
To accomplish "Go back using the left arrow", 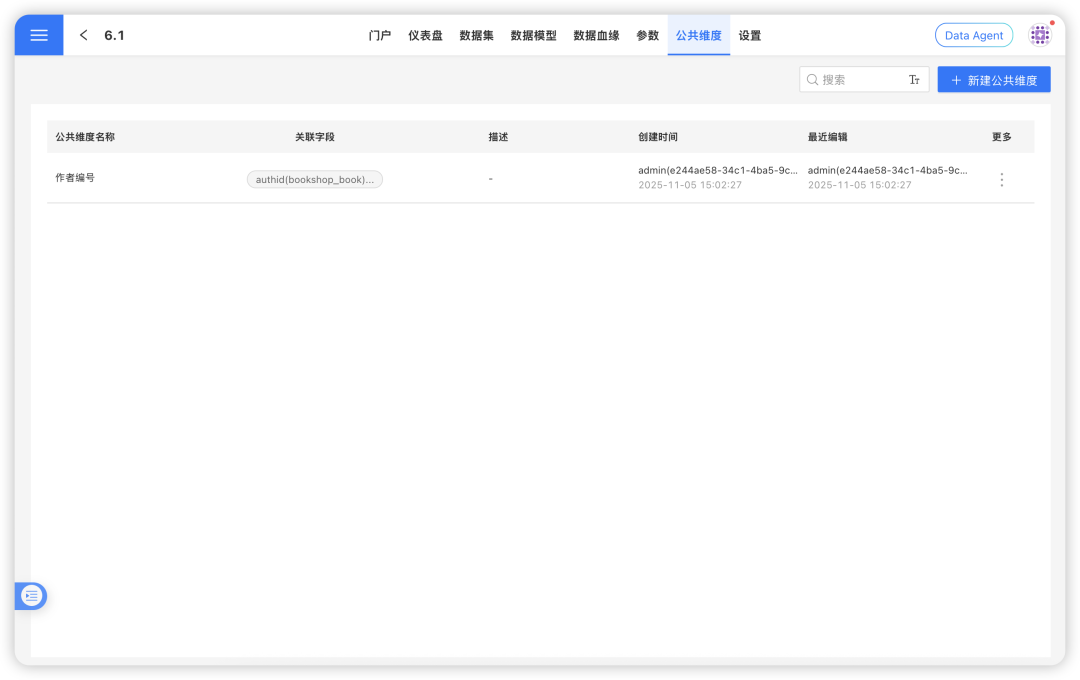I will [x=83, y=35].
